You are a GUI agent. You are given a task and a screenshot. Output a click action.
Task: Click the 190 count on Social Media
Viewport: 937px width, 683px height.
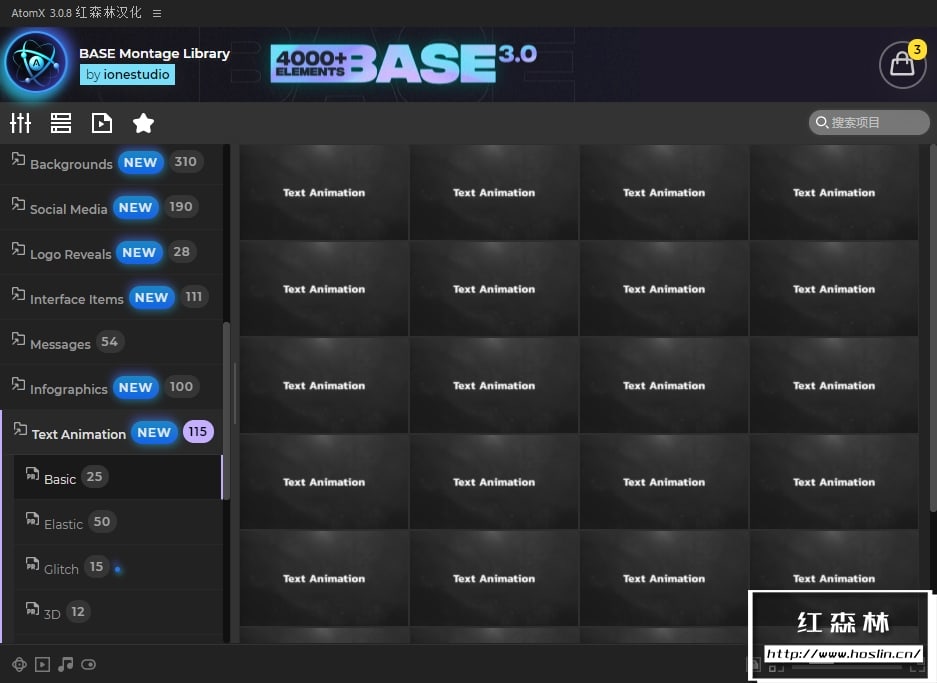(181, 207)
